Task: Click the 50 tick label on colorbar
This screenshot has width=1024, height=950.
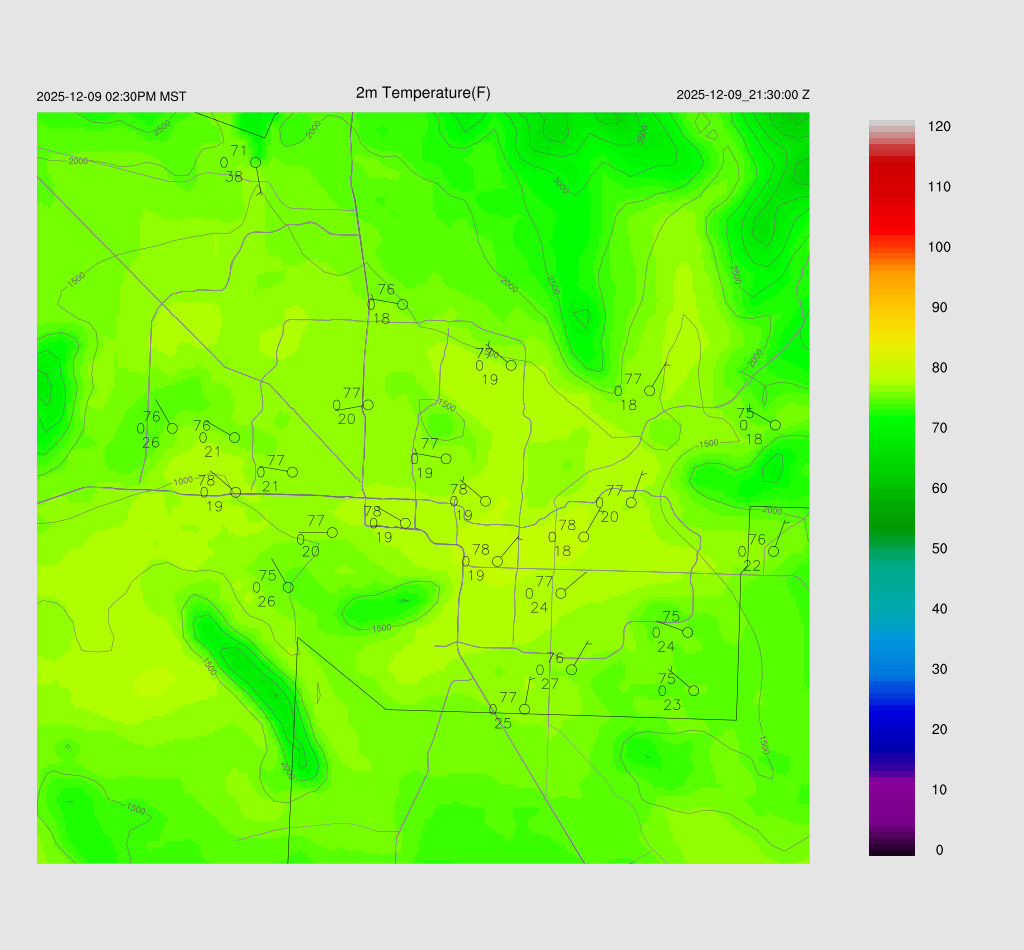Action: (x=939, y=549)
